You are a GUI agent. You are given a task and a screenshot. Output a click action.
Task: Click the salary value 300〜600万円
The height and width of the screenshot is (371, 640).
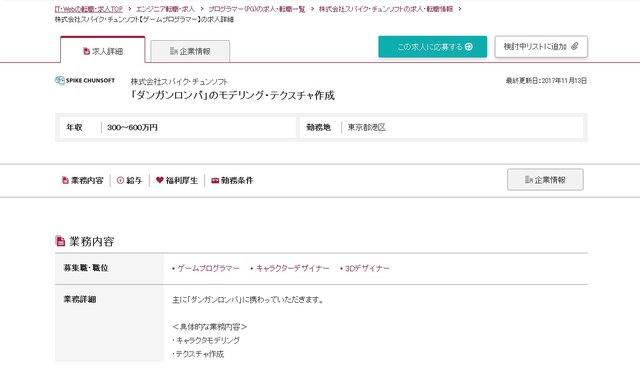point(132,127)
